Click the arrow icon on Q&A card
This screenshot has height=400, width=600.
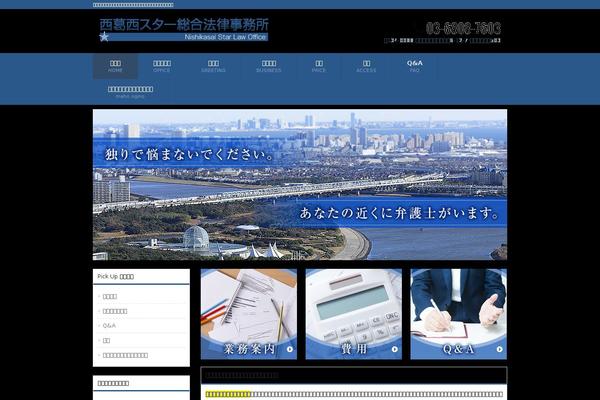(499, 349)
